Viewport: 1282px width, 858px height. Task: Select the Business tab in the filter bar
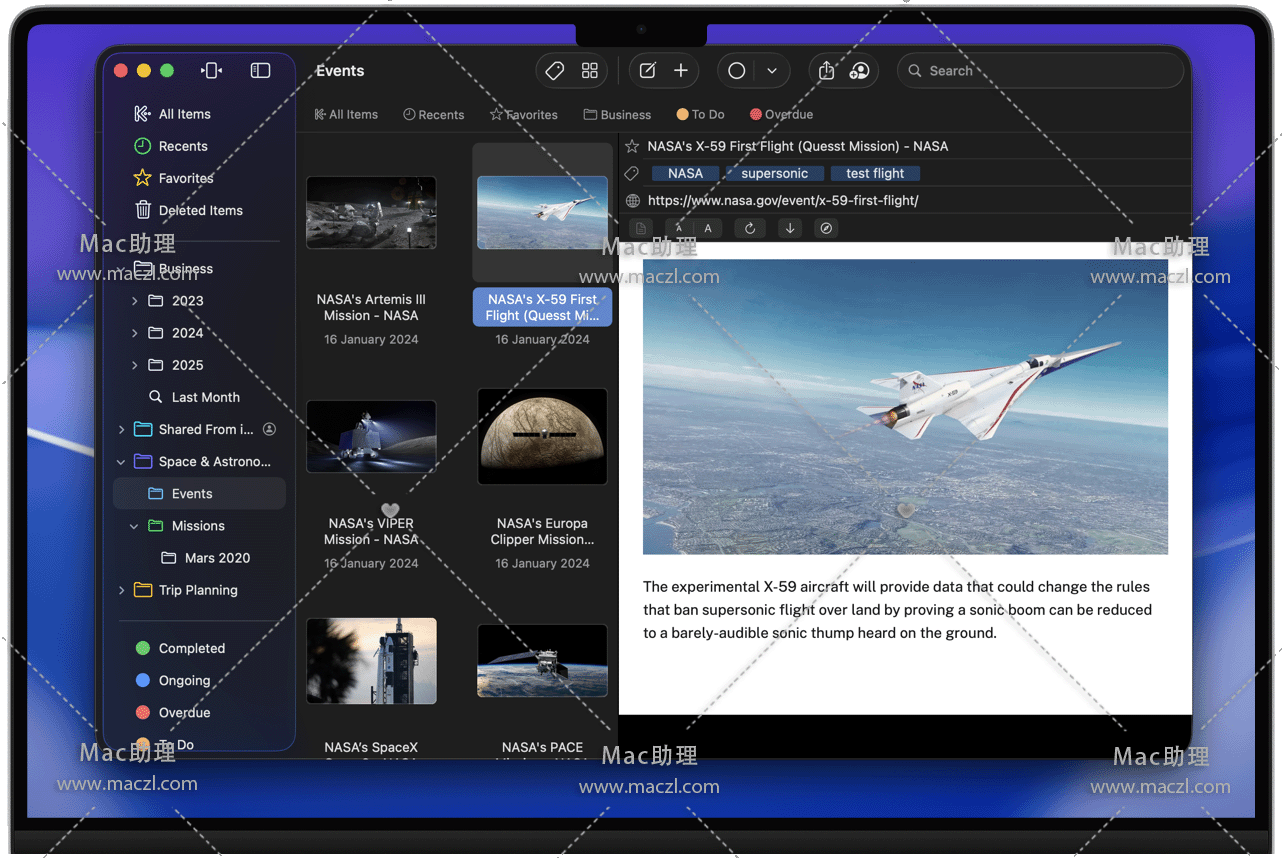click(617, 115)
